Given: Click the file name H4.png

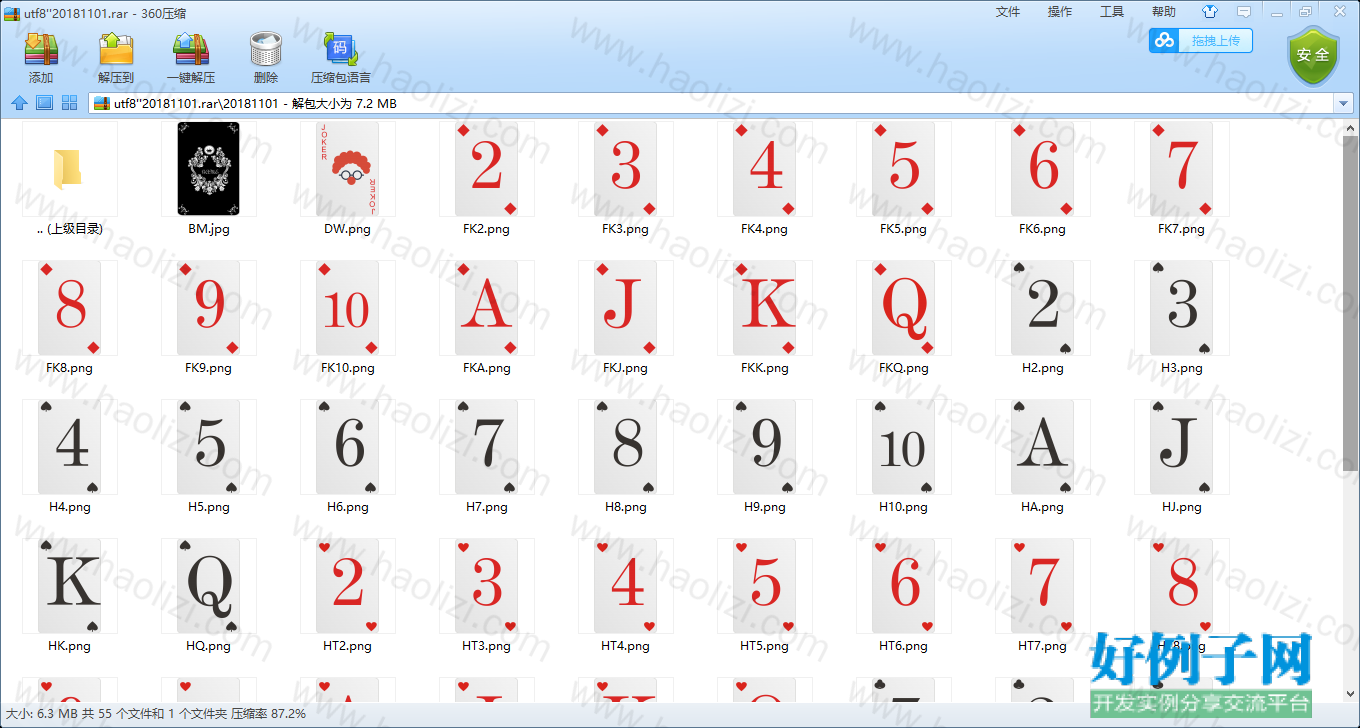Looking at the screenshot, I should click(70, 507).
